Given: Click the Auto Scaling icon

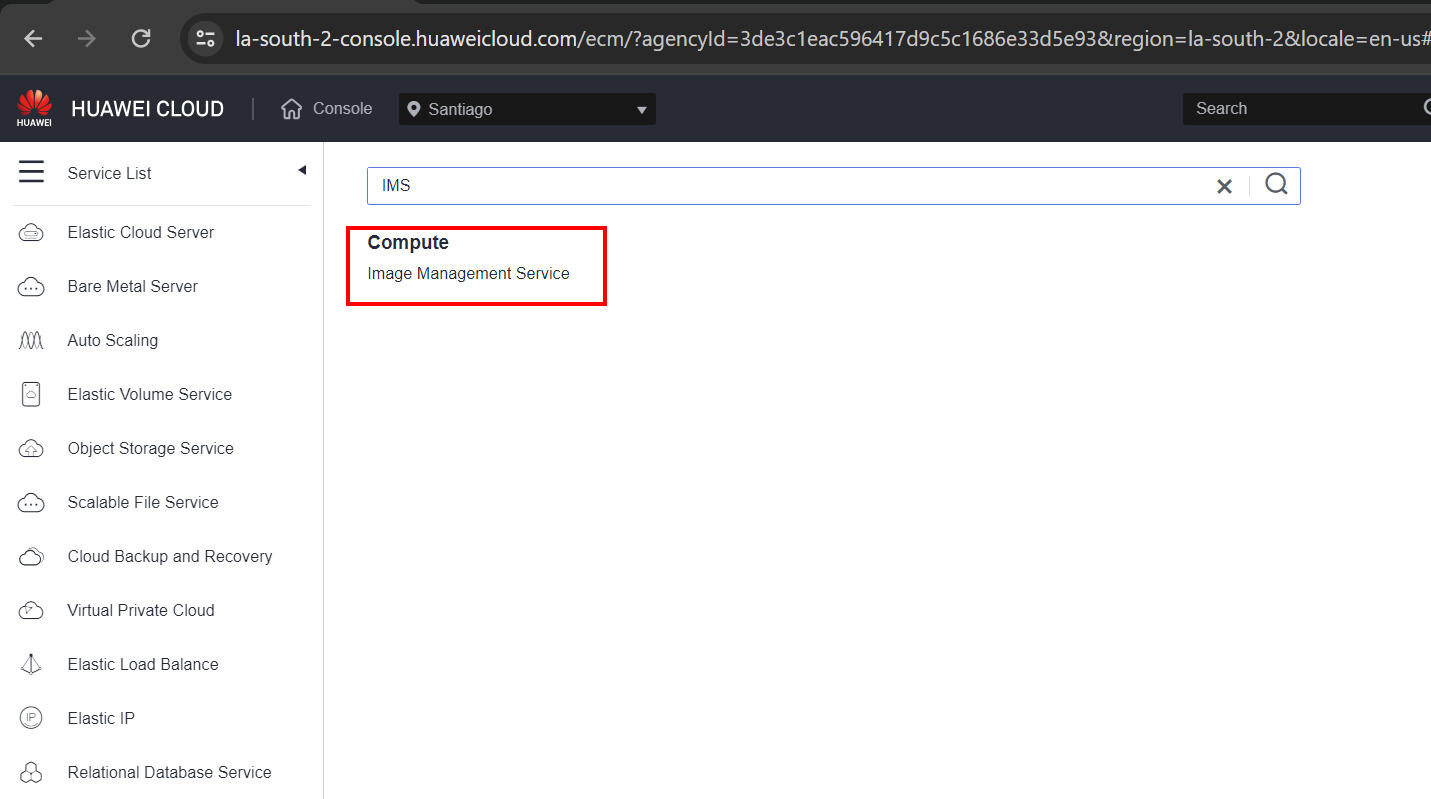Looking at the screenshot, I should coord(31,341).
